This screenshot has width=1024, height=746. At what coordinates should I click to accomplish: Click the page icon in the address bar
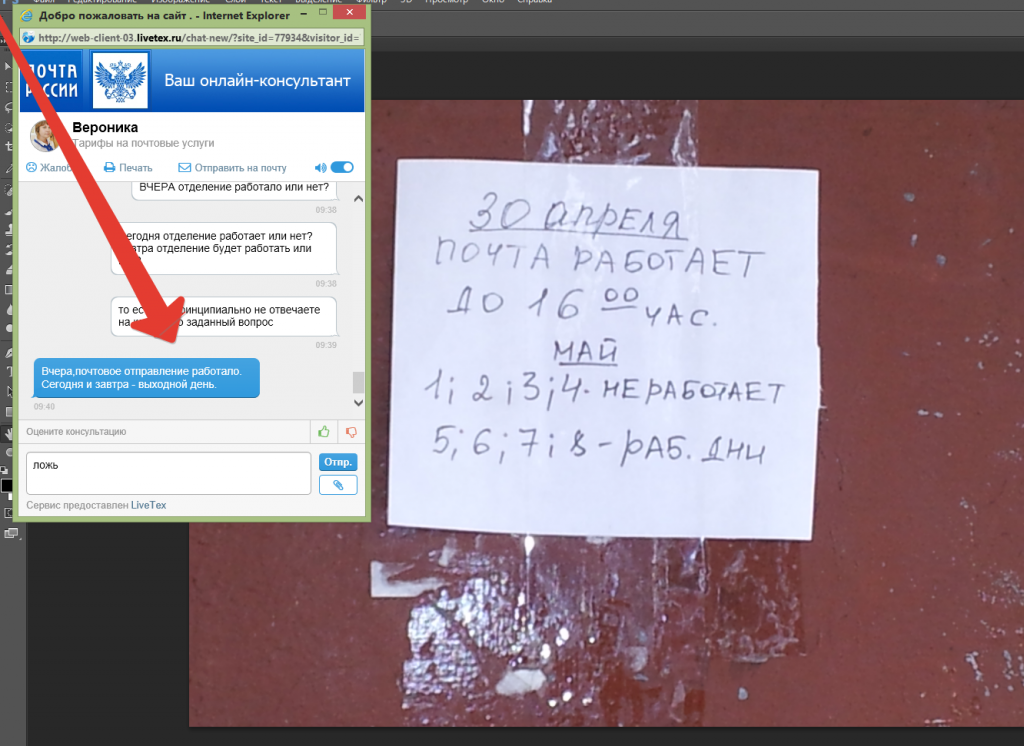(x=29, y=38)
